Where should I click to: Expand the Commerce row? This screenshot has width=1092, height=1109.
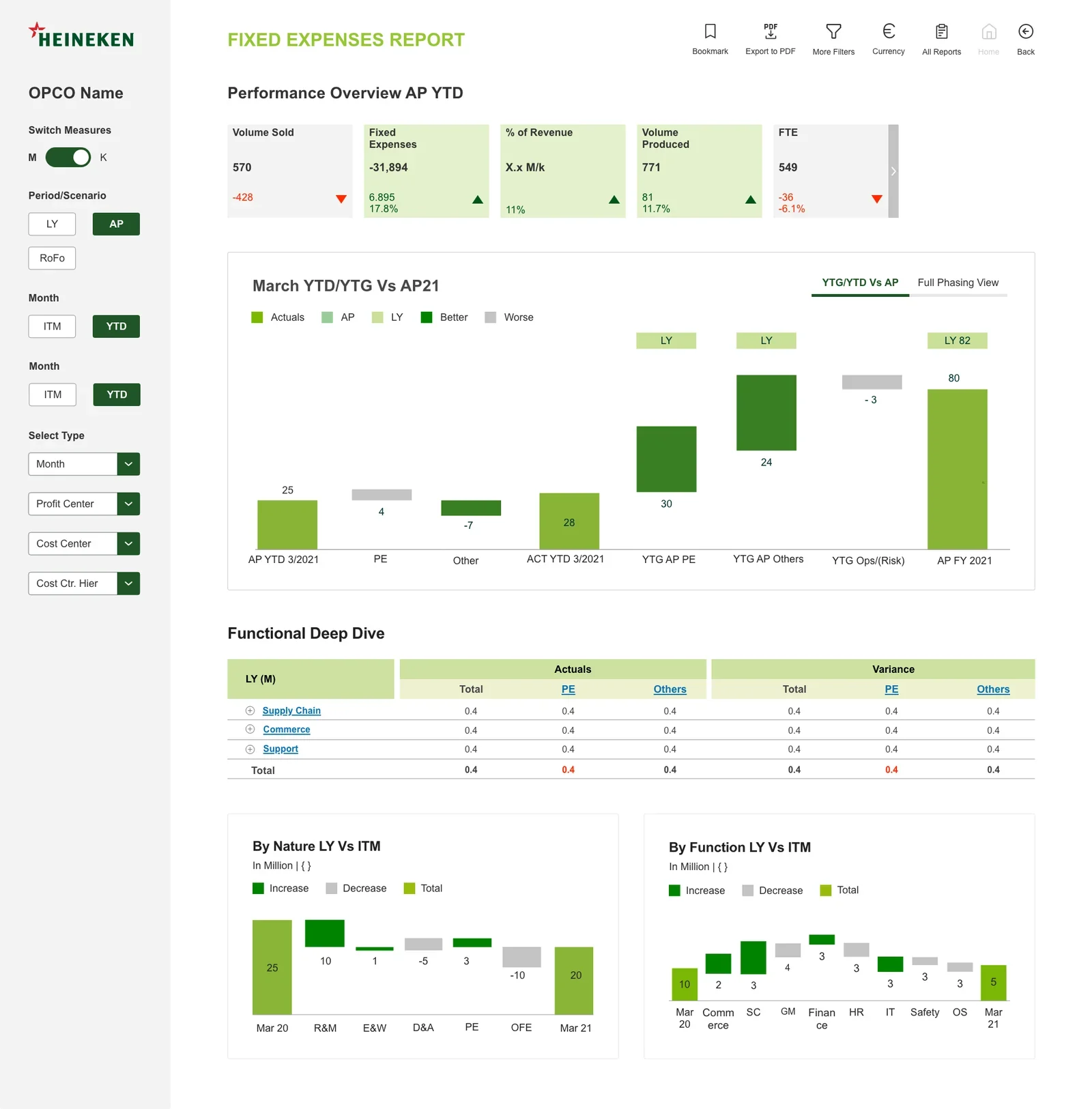pos(250,729)
